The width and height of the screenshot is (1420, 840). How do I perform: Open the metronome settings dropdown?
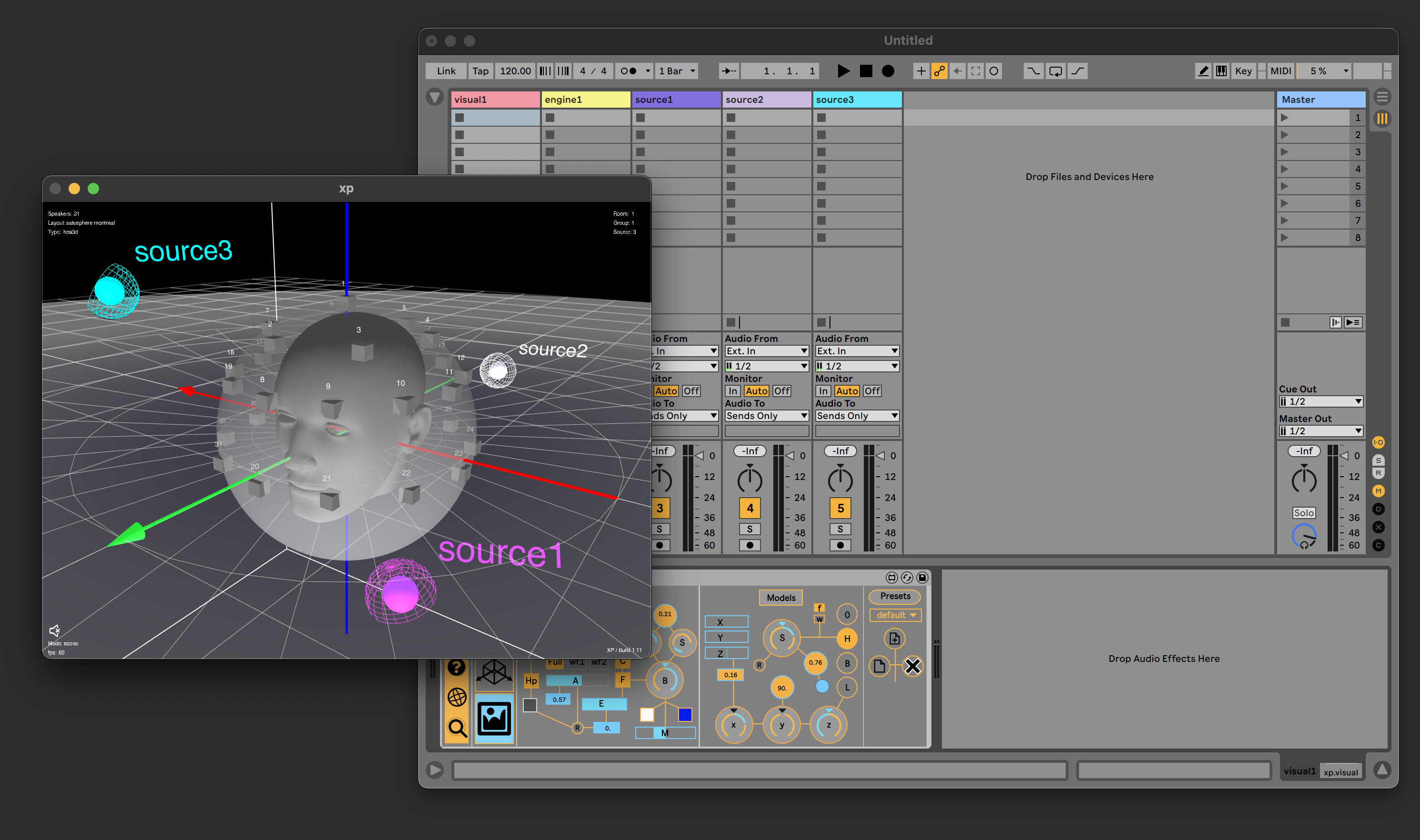coord(648,71)
